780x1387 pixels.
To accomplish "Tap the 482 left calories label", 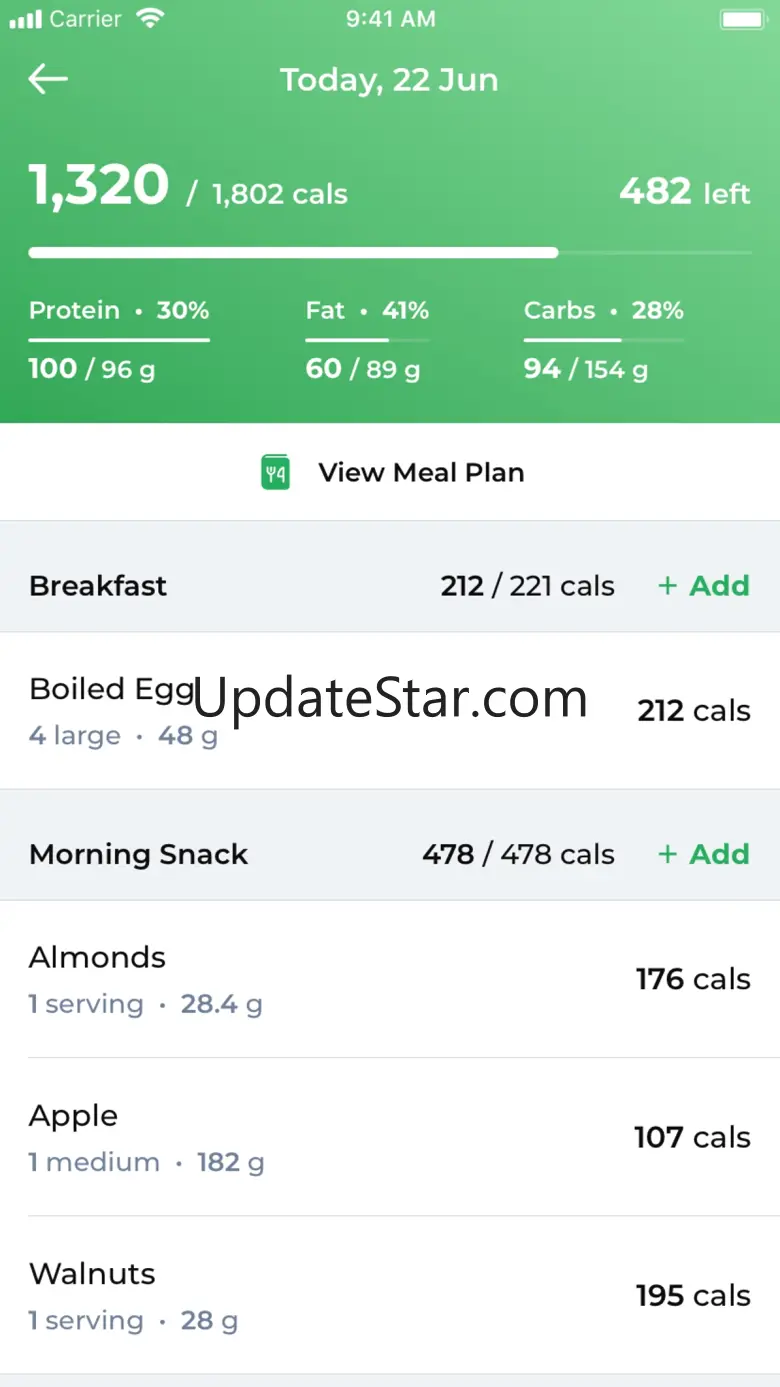I will pyautogui.click(x=684, y=191).
